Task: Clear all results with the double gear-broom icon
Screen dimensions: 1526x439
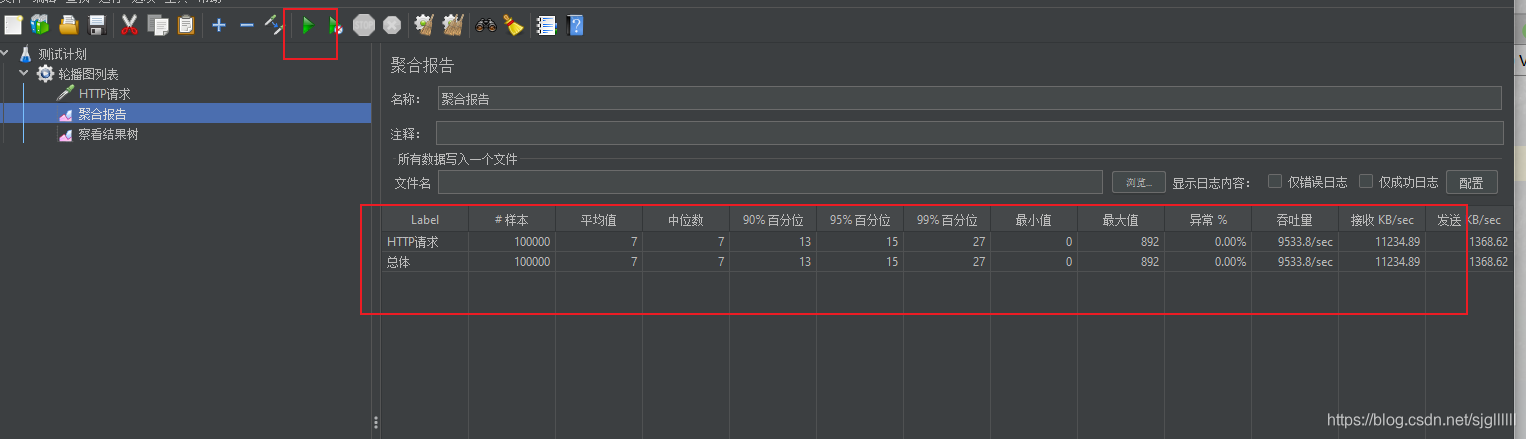Action: pyautogui.click(x=453, y=25)
